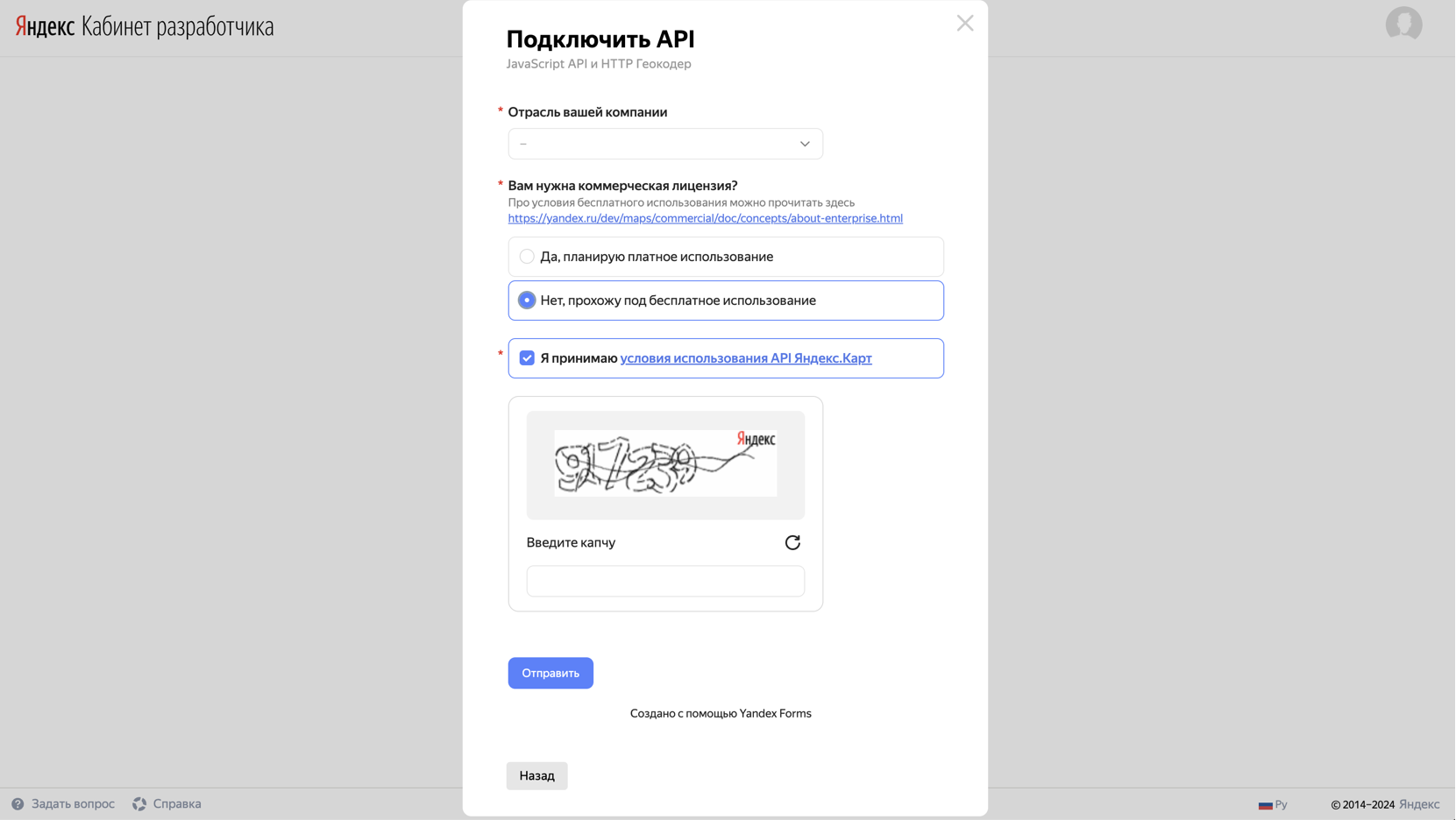Select paid usage radio option
The width and height of the screenshot is (1456, 820).
(527, 257)
